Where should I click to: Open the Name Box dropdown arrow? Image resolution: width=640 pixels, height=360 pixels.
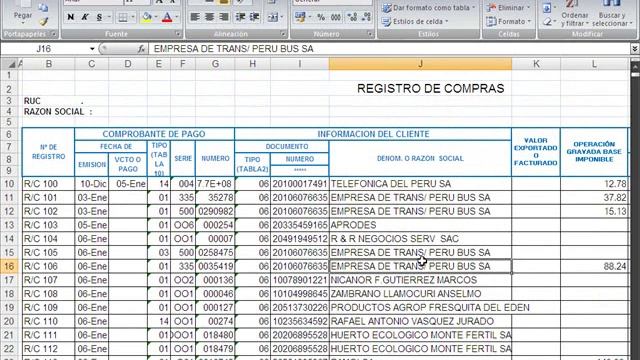[92, 49]
